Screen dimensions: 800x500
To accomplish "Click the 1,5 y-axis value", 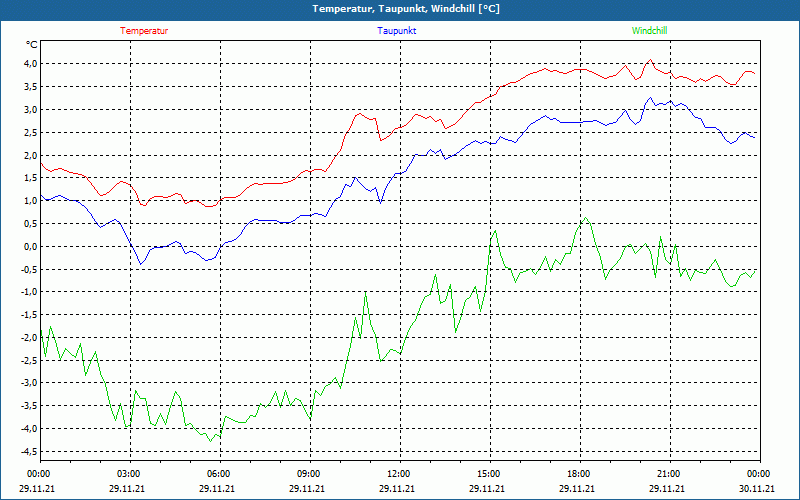I will [x=31, y=178].
